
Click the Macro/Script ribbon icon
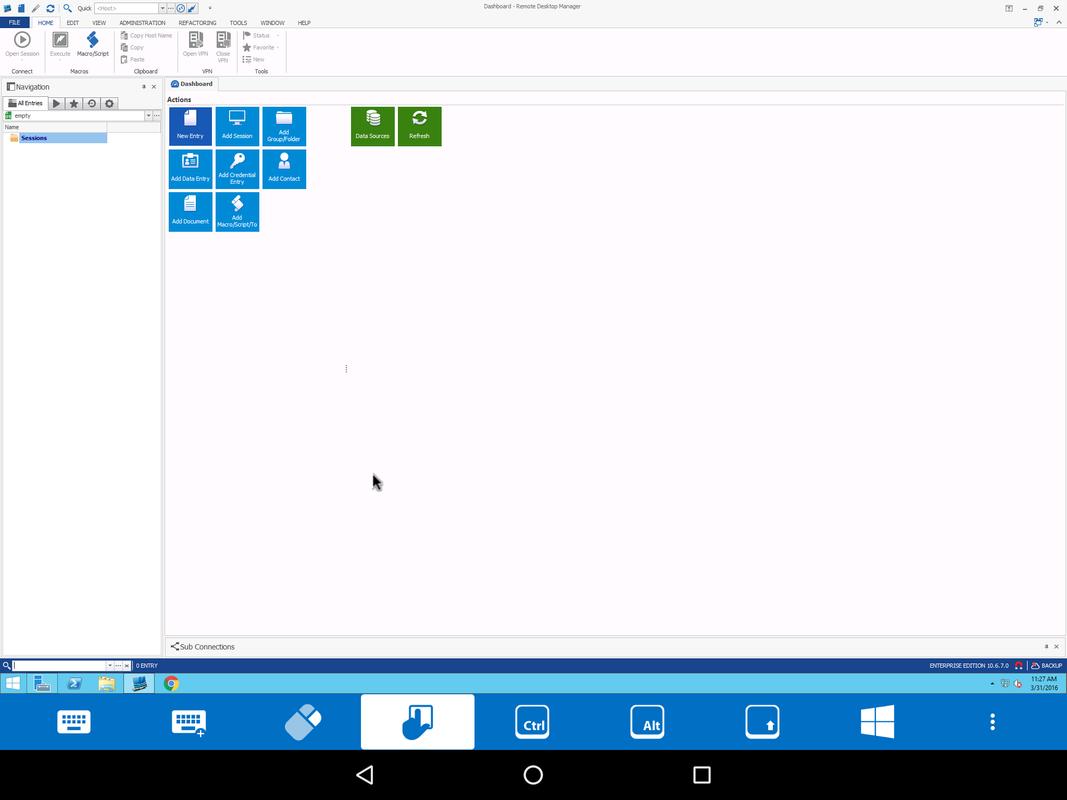coord(93,45)
